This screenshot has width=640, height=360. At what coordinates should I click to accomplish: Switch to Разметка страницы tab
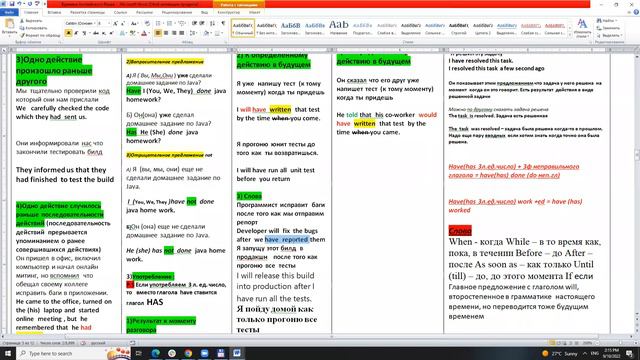87,13
